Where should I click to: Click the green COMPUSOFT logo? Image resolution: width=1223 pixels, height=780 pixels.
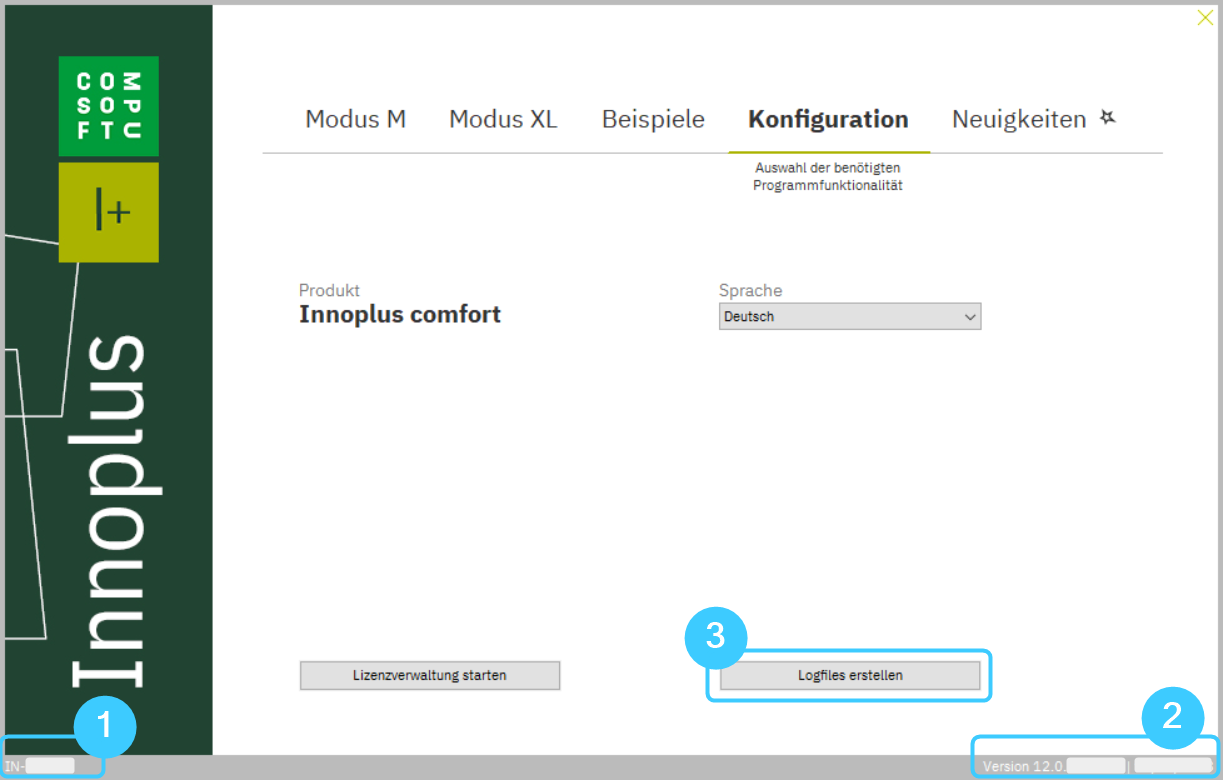point(108,106)
